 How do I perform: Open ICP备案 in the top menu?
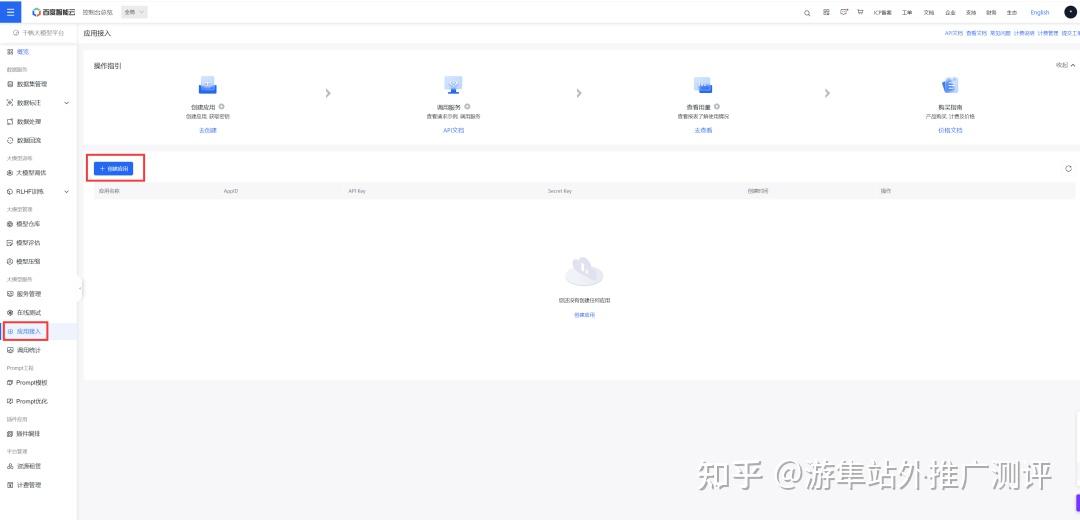(882, 12)
